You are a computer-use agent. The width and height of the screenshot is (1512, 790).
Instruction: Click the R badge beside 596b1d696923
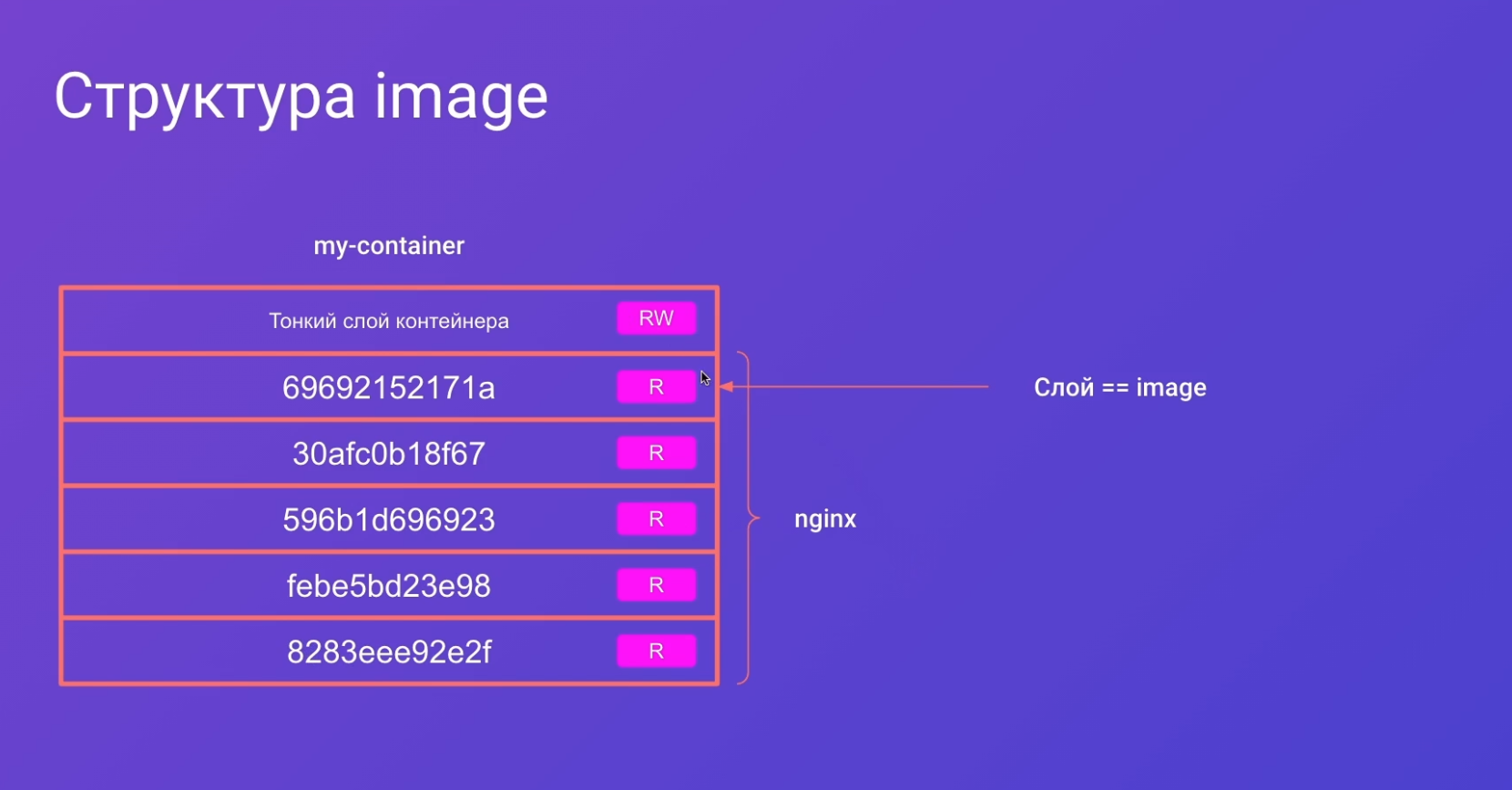click(657, 519)
